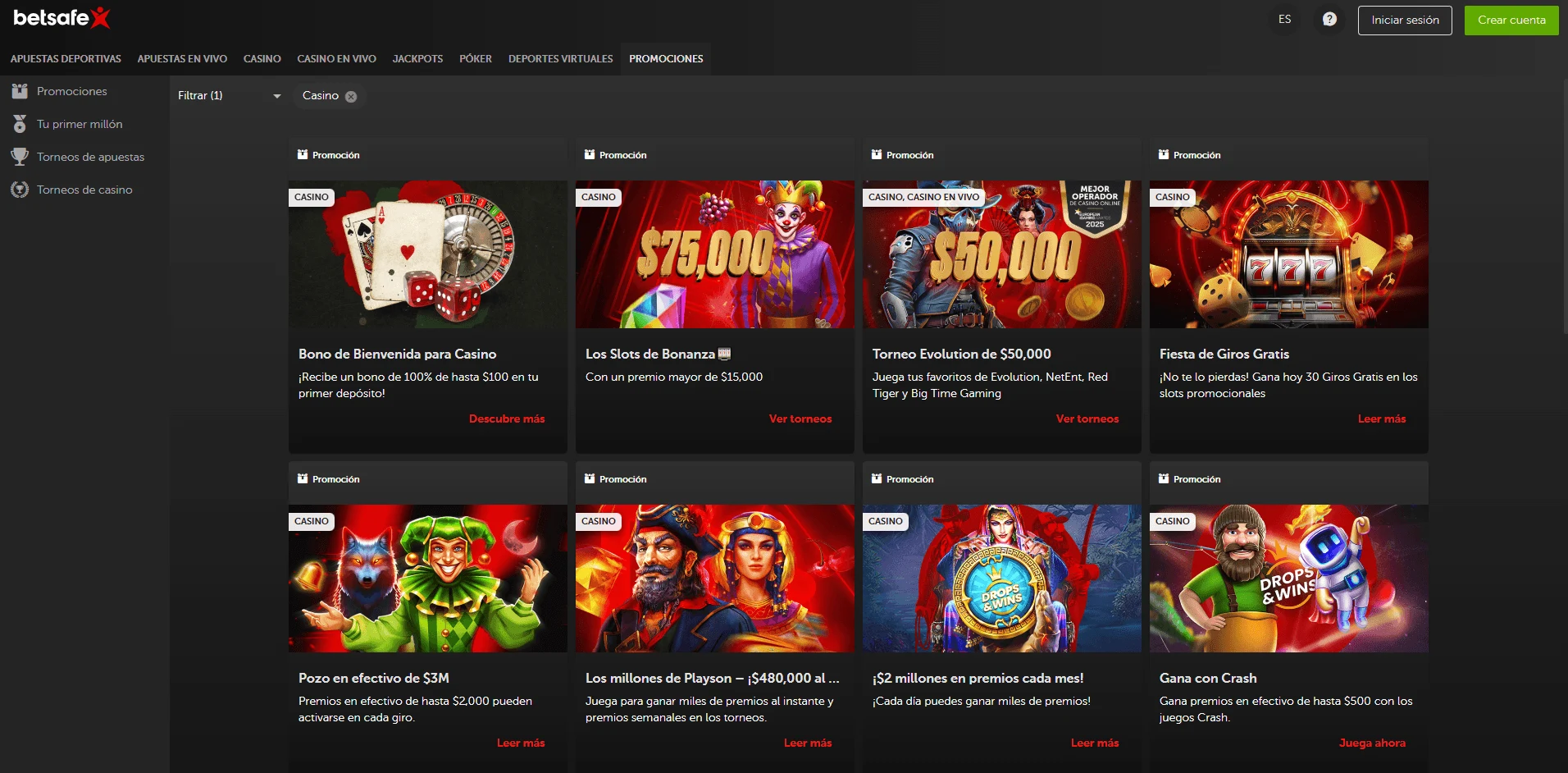
Task: Open Deportes Virtuales section
Action: (x=560, y=59)
